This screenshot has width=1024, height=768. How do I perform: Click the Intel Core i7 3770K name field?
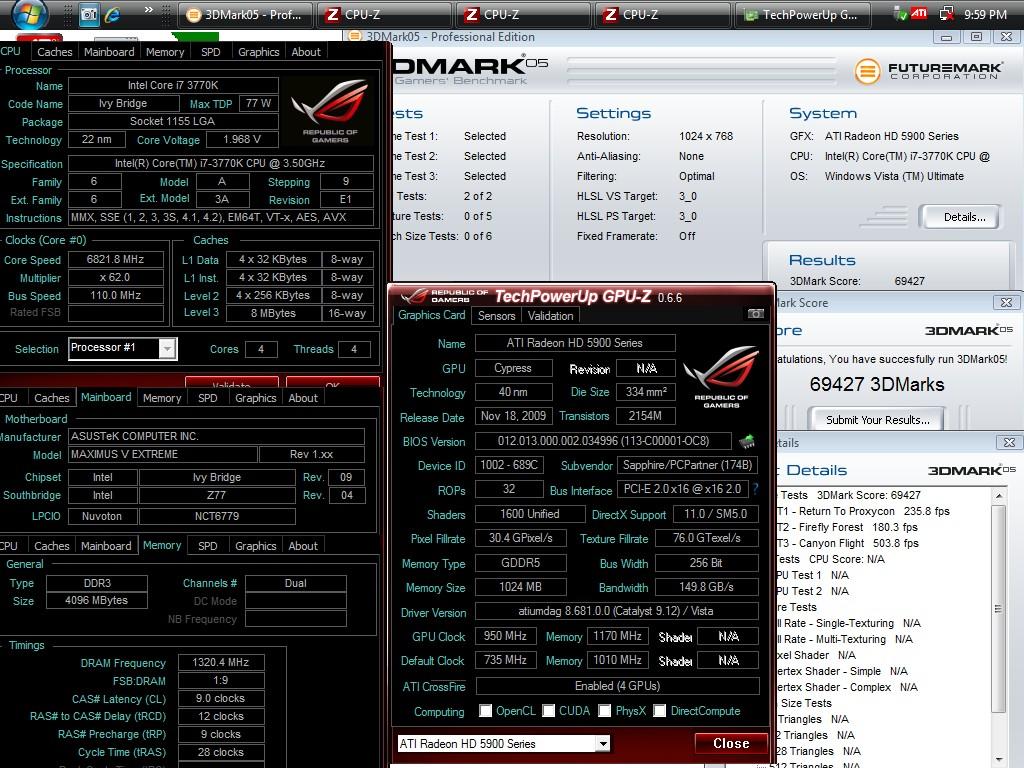point(173,85)
